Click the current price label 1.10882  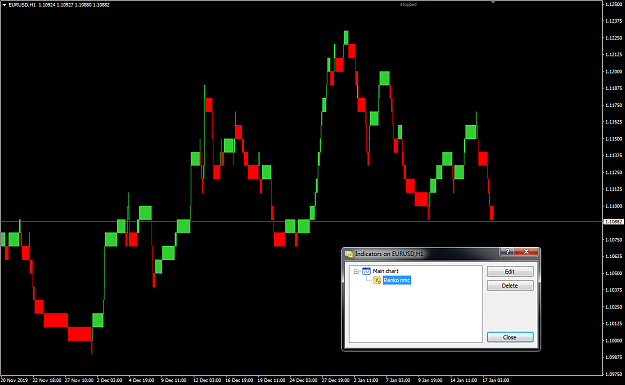pyautogui.click(x=614, y=222)
